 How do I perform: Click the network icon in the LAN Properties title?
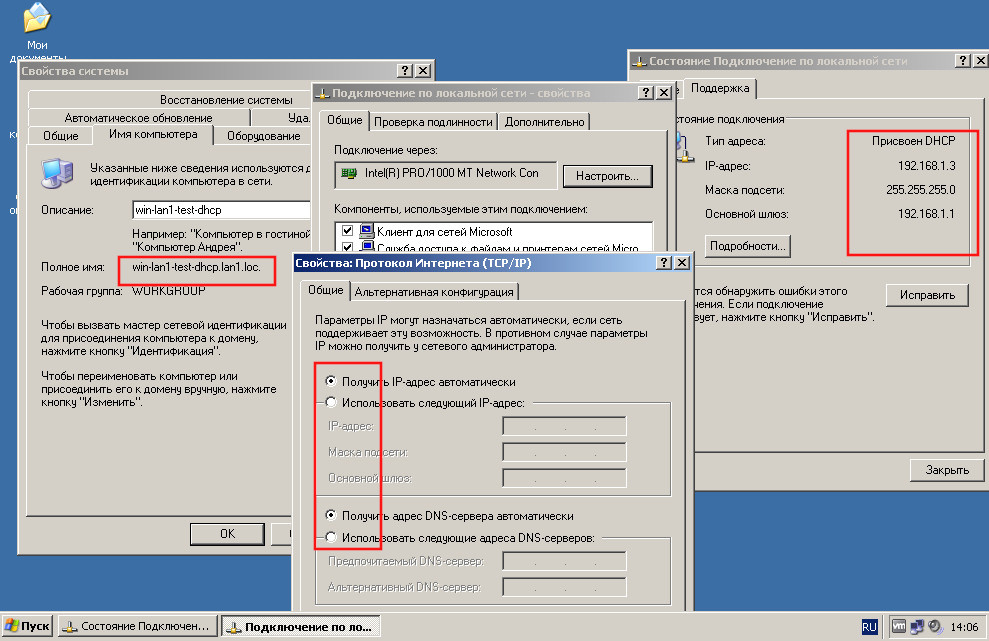tap(322, 93)
